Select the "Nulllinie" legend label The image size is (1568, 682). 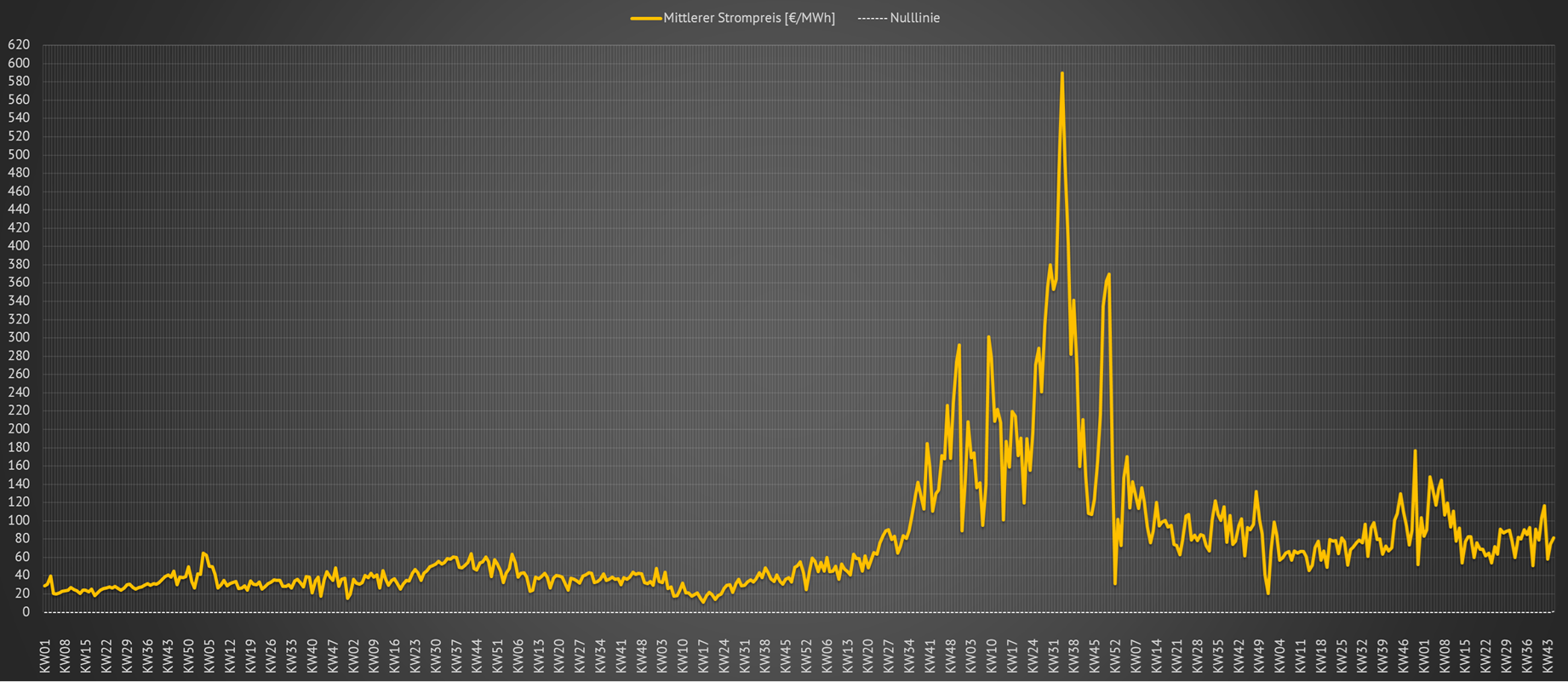pos(914,18)
